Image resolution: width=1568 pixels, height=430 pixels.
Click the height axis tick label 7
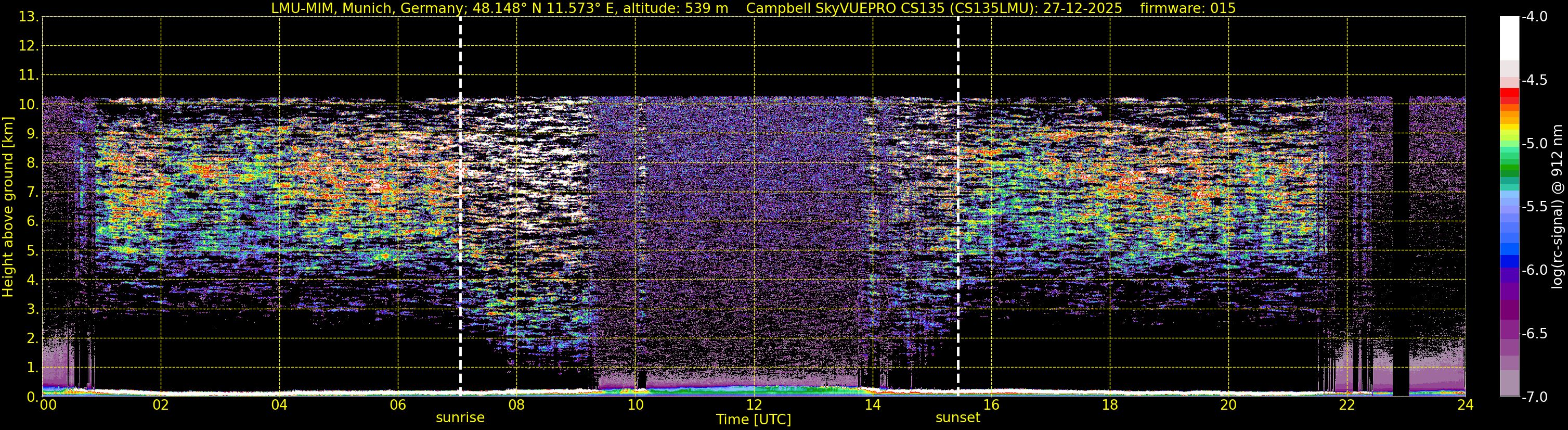(32, 193)
